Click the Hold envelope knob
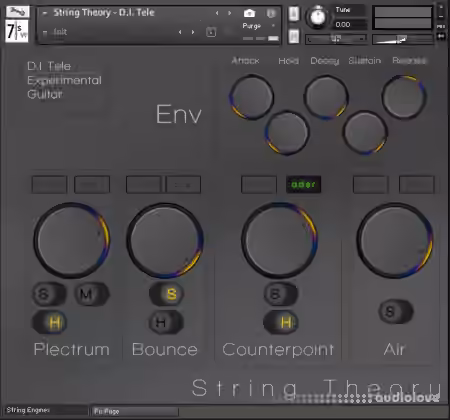Screen dimensions: 450x420 click(x=287, y=133)
